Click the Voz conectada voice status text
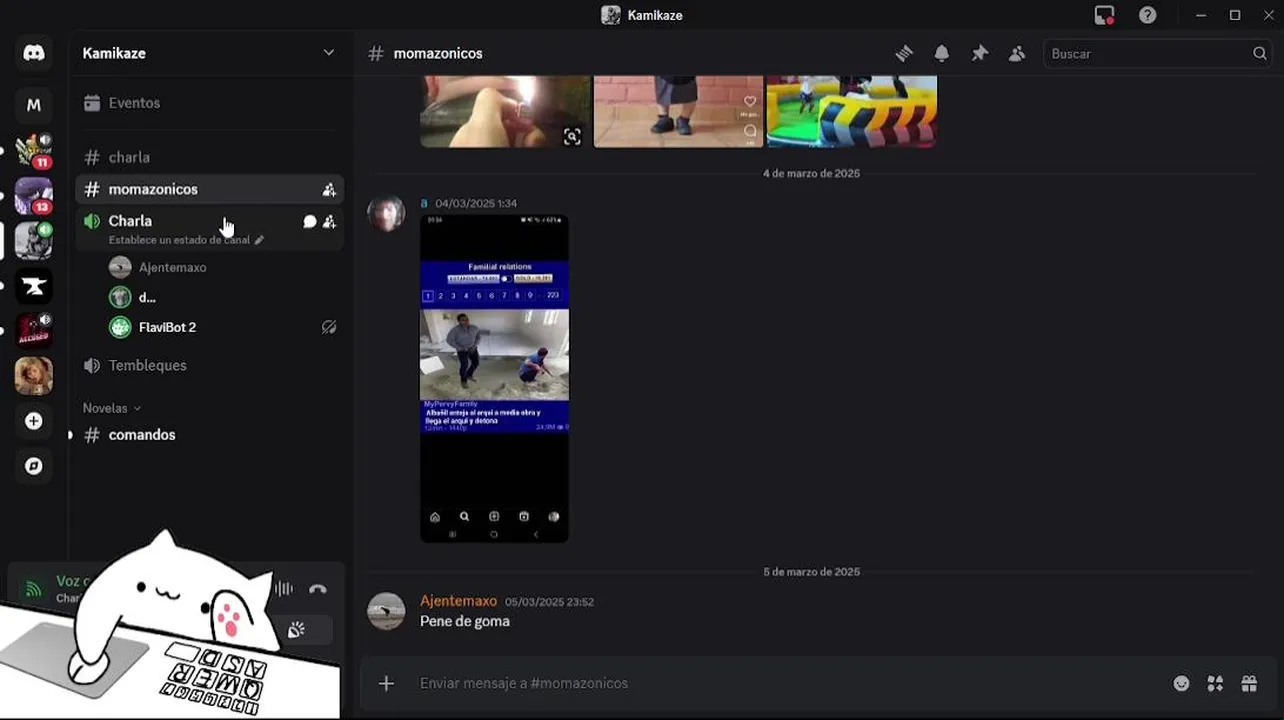The width and height of the screenshot is (1284, 720). point(75,581)
